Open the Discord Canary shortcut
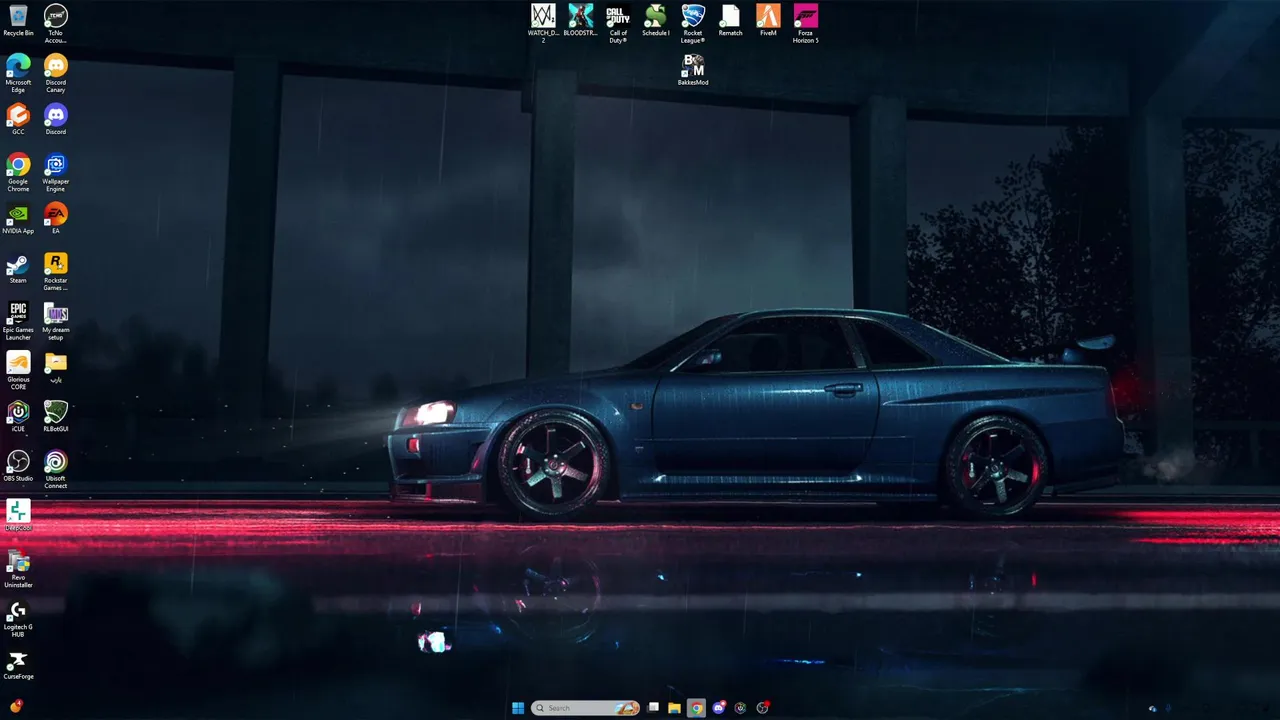Screen dimensions: 1280x720 point(56,73)
